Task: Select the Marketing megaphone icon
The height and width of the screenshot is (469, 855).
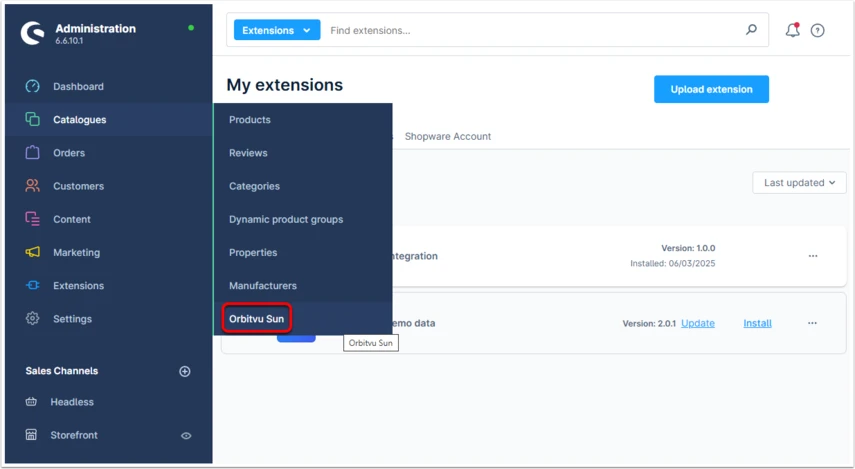Action: [33, 252]
